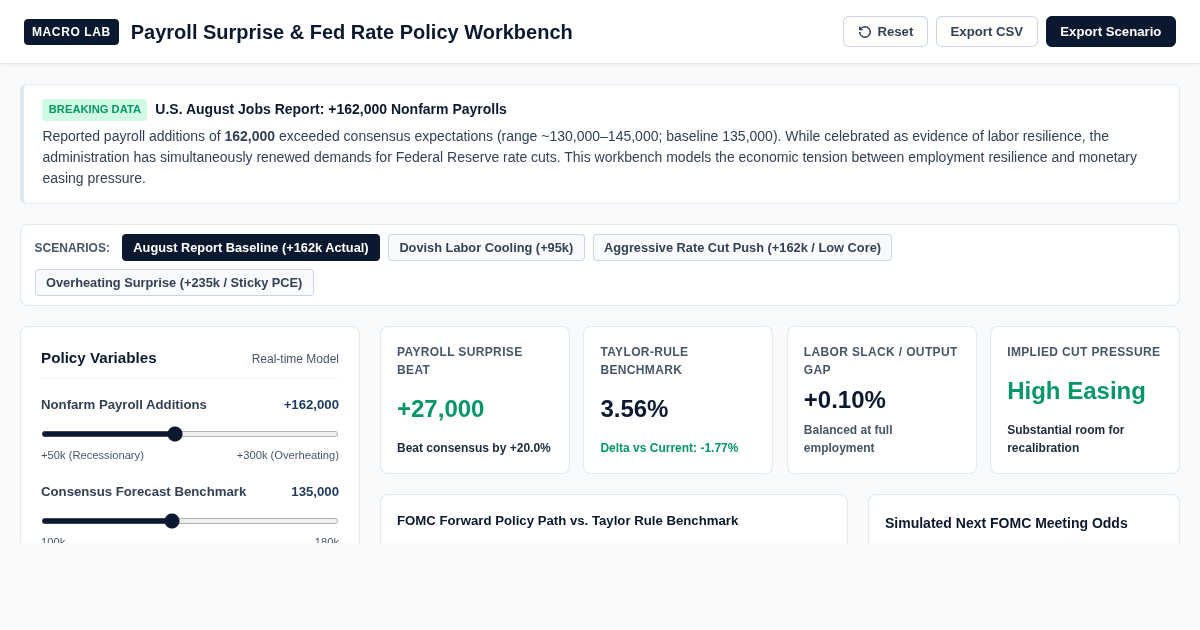Click the +50k (Recessionary) slider label
This screenshot has height=630, width=1200.
(92, 455)
